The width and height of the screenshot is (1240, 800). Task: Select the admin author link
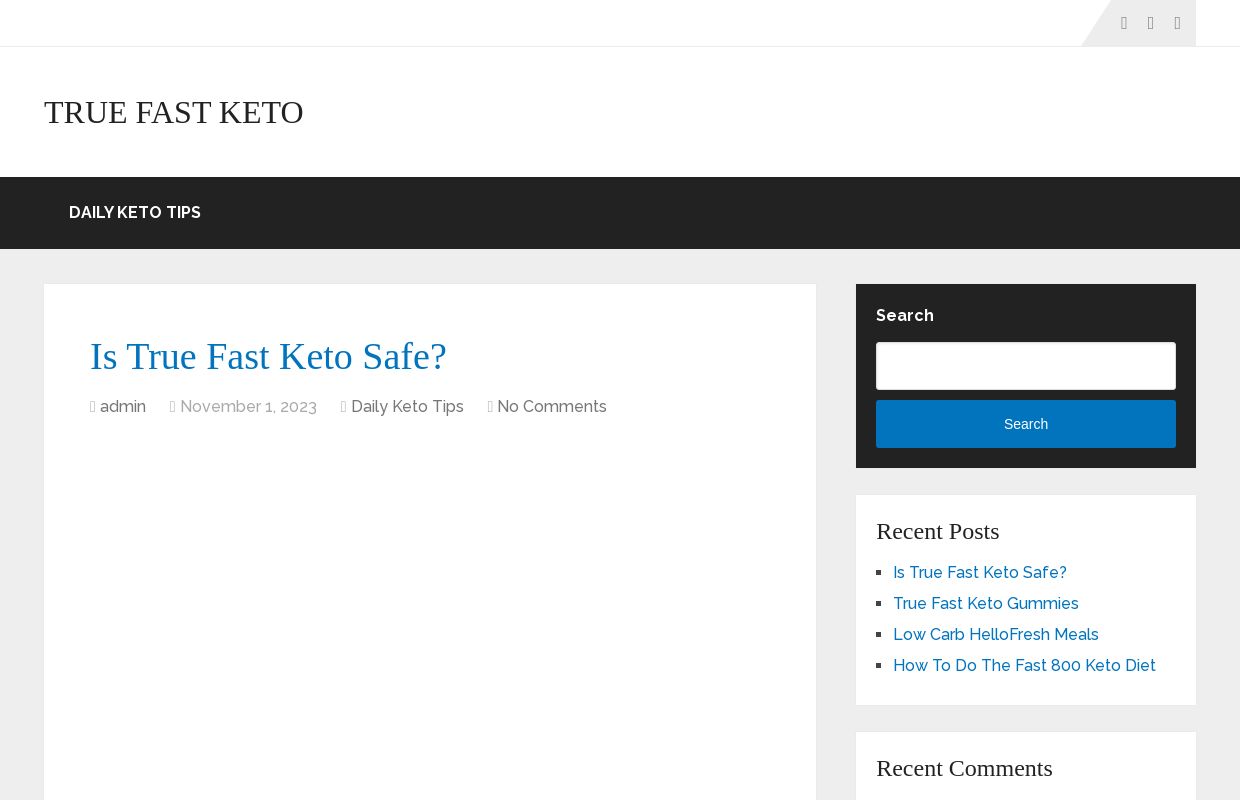(123, 407)
